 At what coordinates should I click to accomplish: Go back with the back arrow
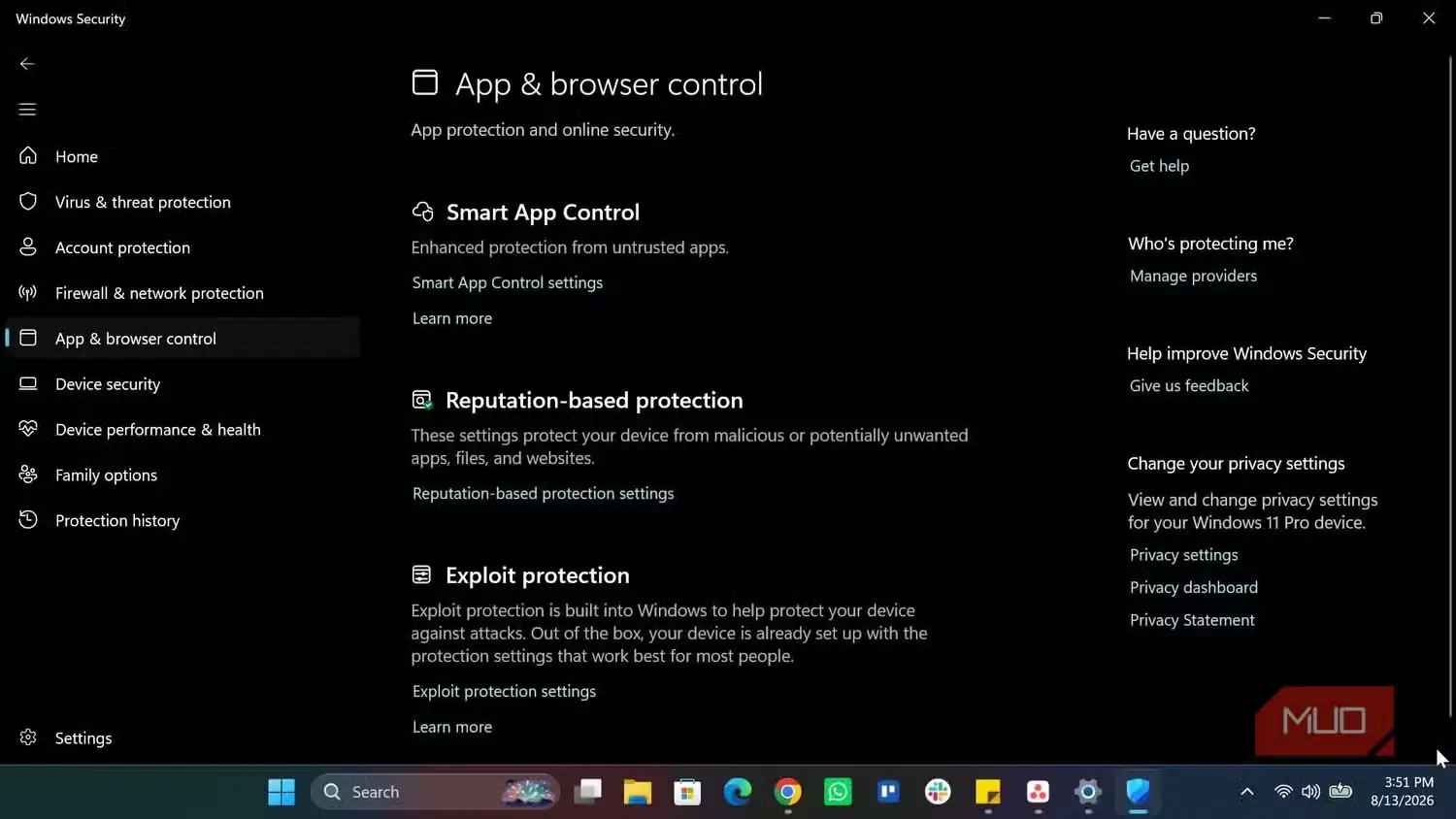coord(27,64)
